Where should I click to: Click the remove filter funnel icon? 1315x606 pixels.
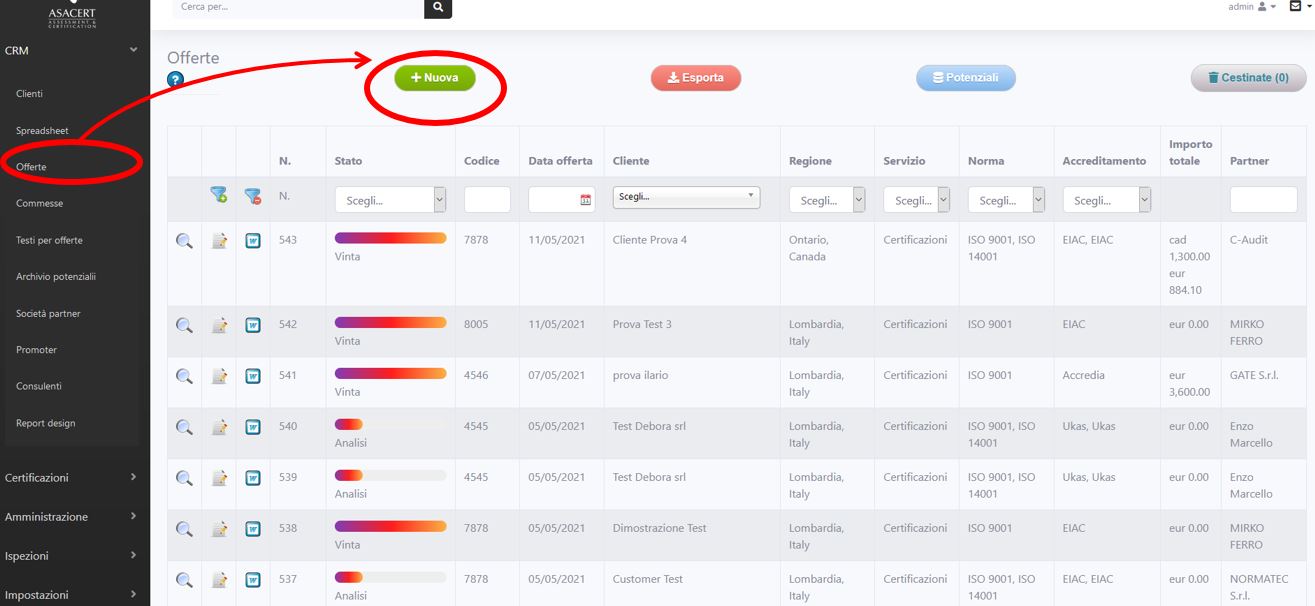click(x=253, y=197)
